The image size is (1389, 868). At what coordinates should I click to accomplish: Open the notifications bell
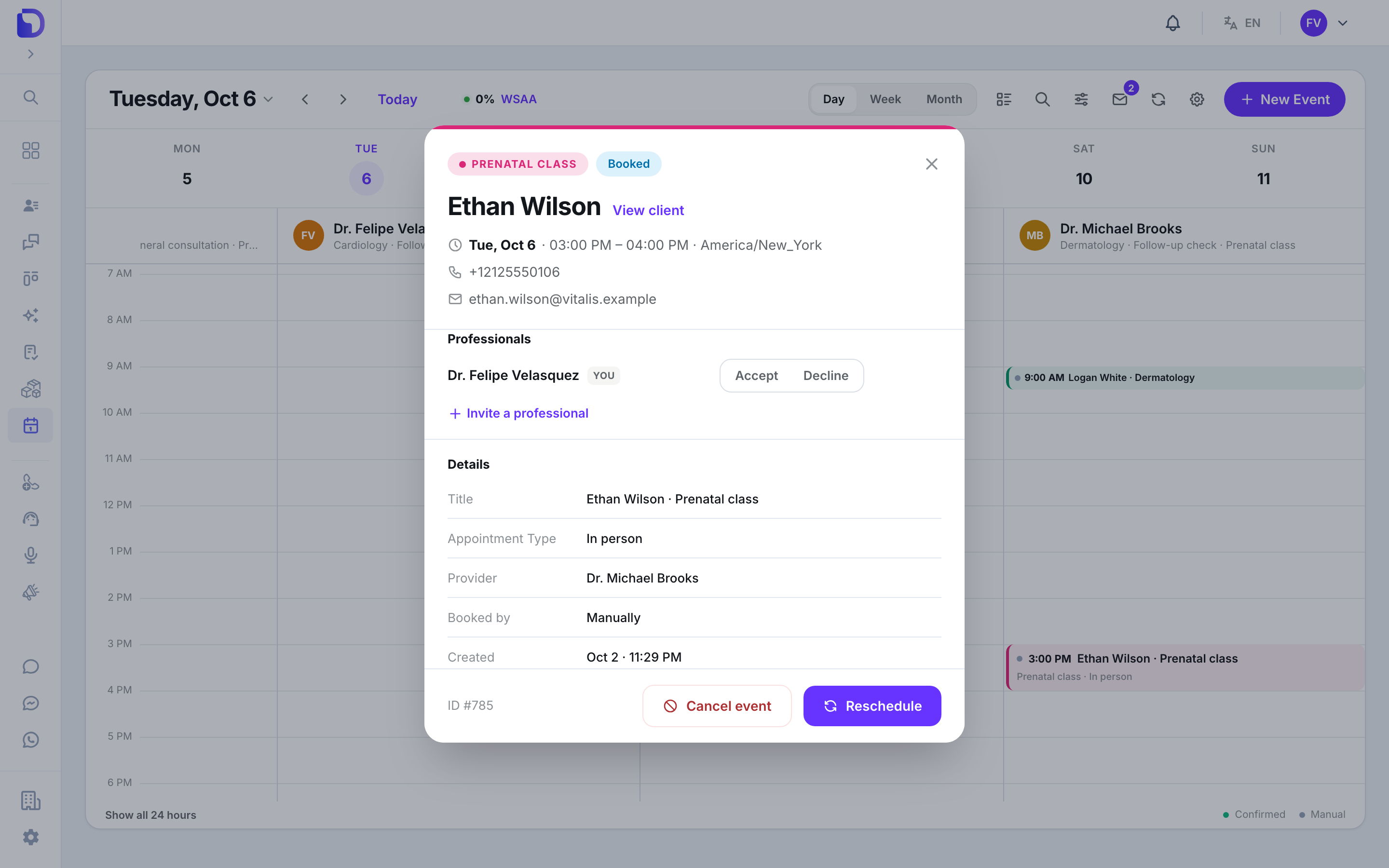click(1172, 23)
